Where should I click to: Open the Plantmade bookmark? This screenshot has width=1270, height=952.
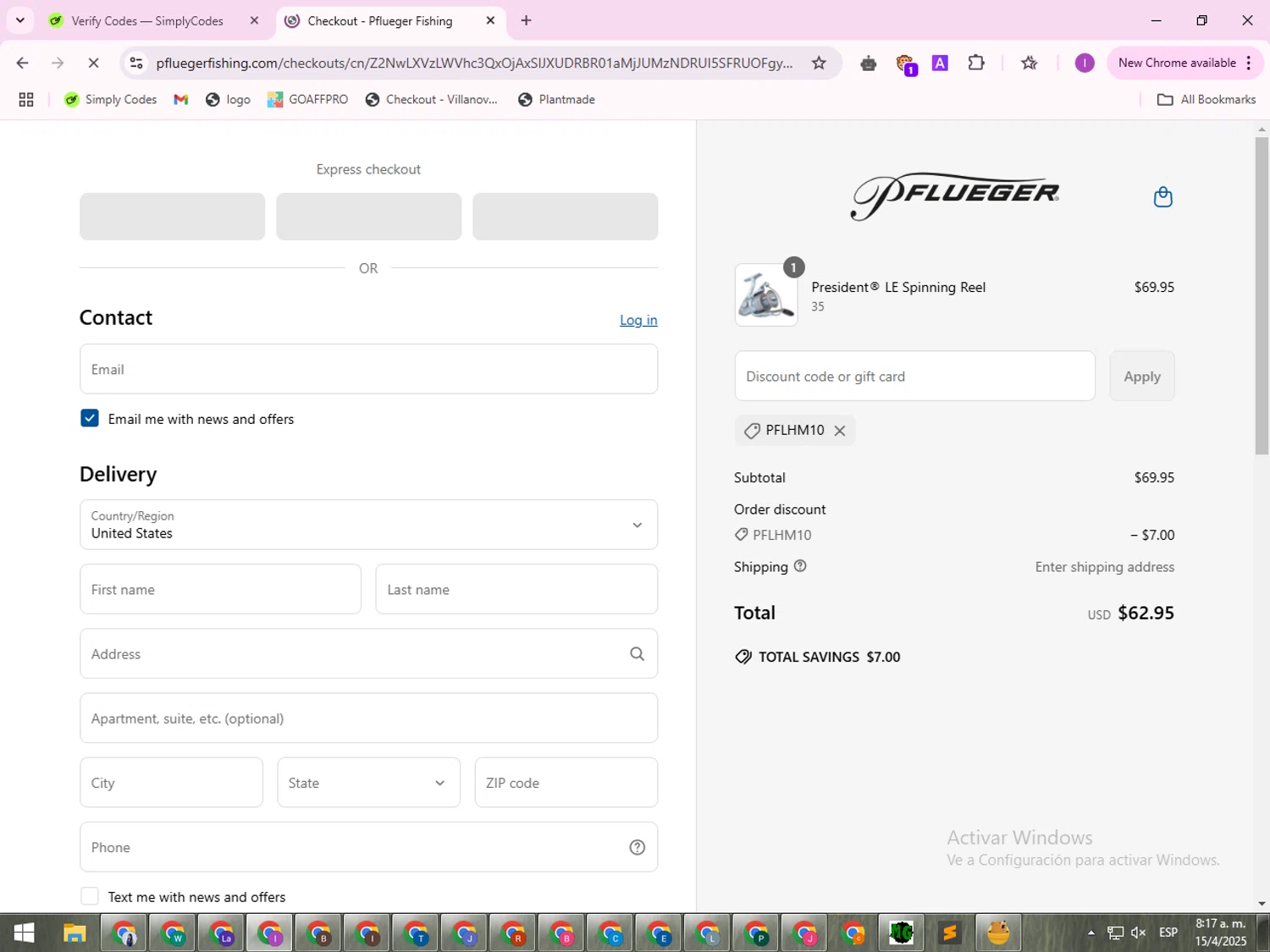click(557, 100)
